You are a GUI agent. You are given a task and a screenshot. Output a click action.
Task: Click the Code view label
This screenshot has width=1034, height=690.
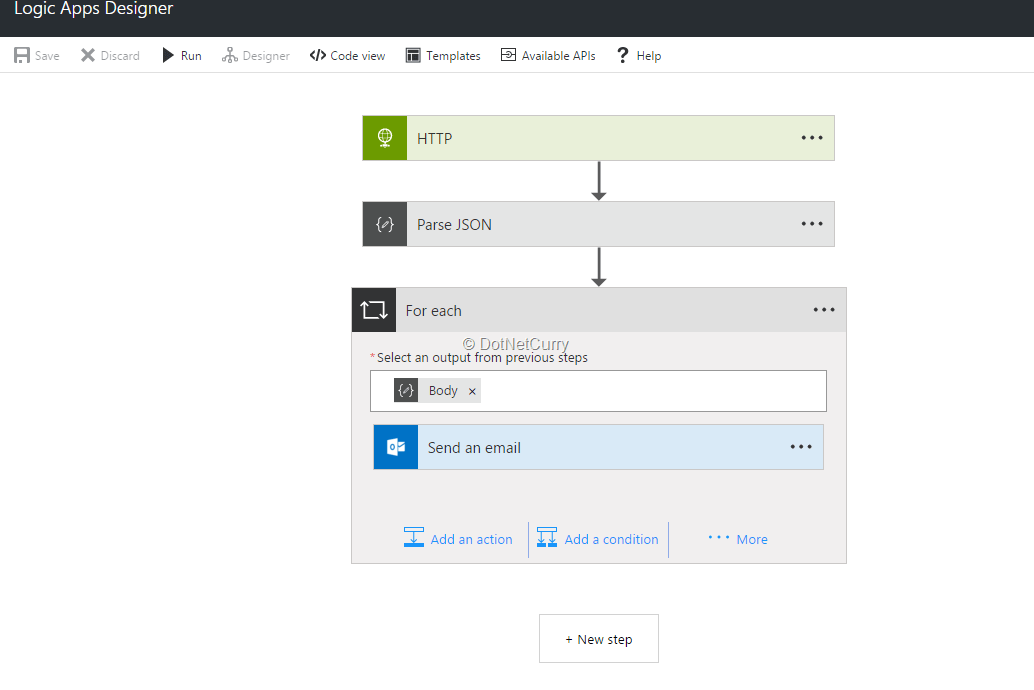pyautogui.click(x=357, y=56)
